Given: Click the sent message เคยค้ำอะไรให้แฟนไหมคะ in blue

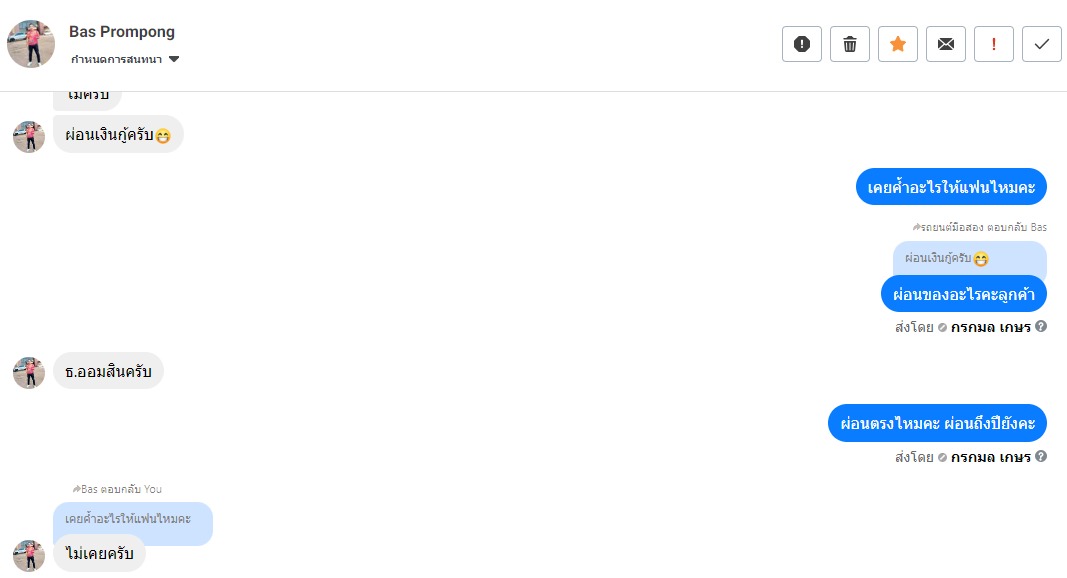Looking at the screenshot, I should point(951,186).
